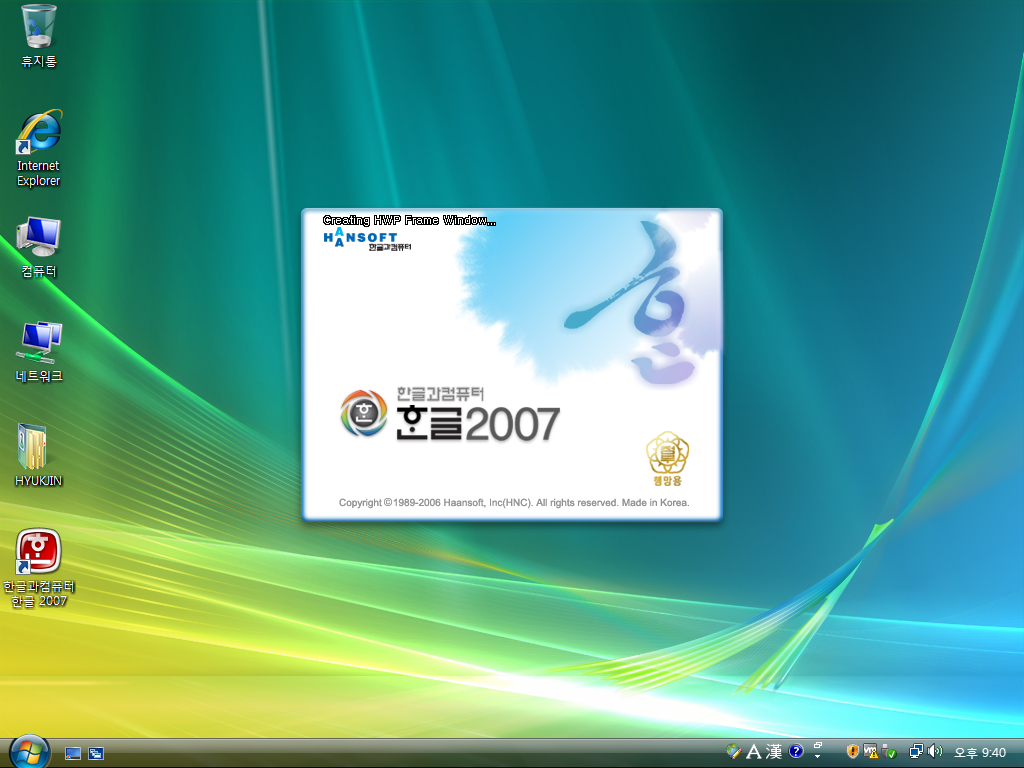The width and height of the screenshot is (1024, 768).
Task: Click the clock showing 오후 9:40
Action: tap(980, 753)
